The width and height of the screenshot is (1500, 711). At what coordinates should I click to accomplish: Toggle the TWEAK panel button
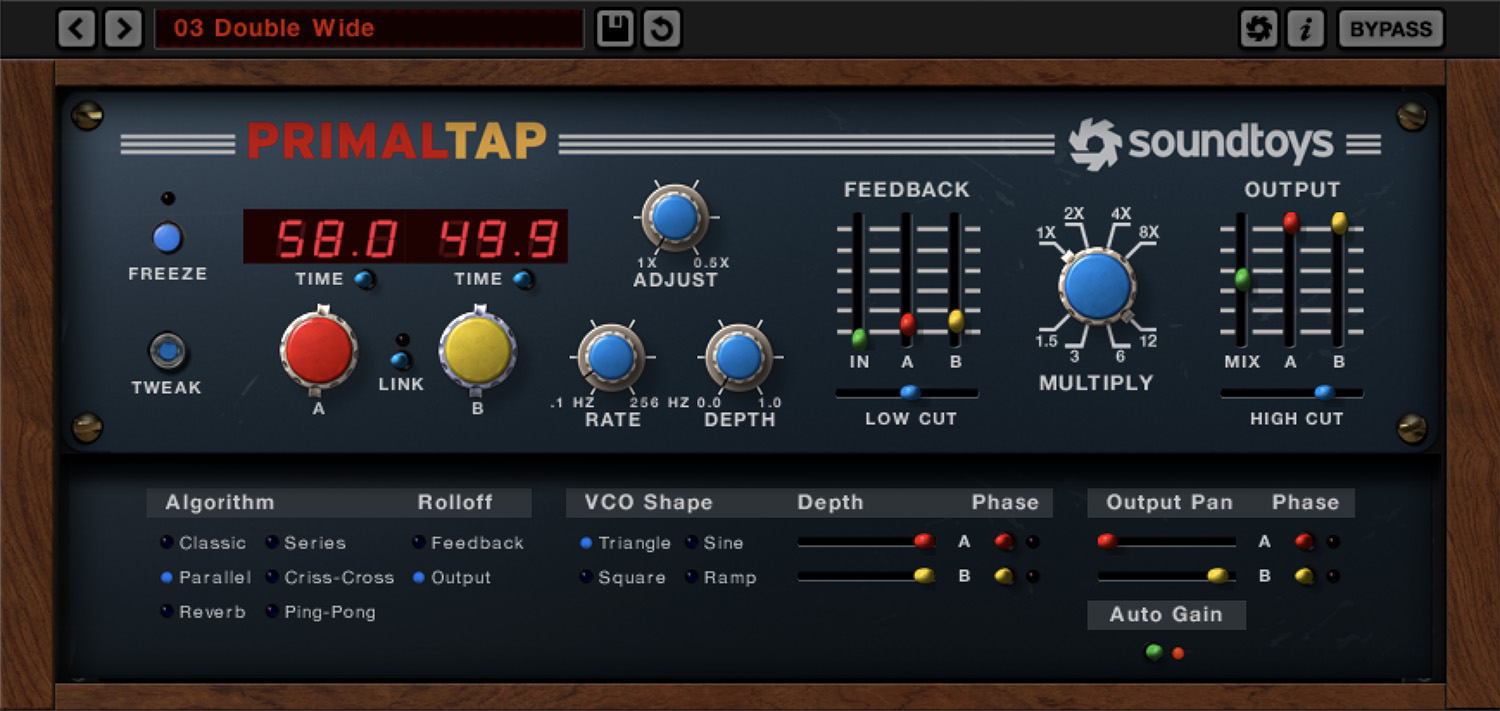pyautogui.click(x=167, y=351)
